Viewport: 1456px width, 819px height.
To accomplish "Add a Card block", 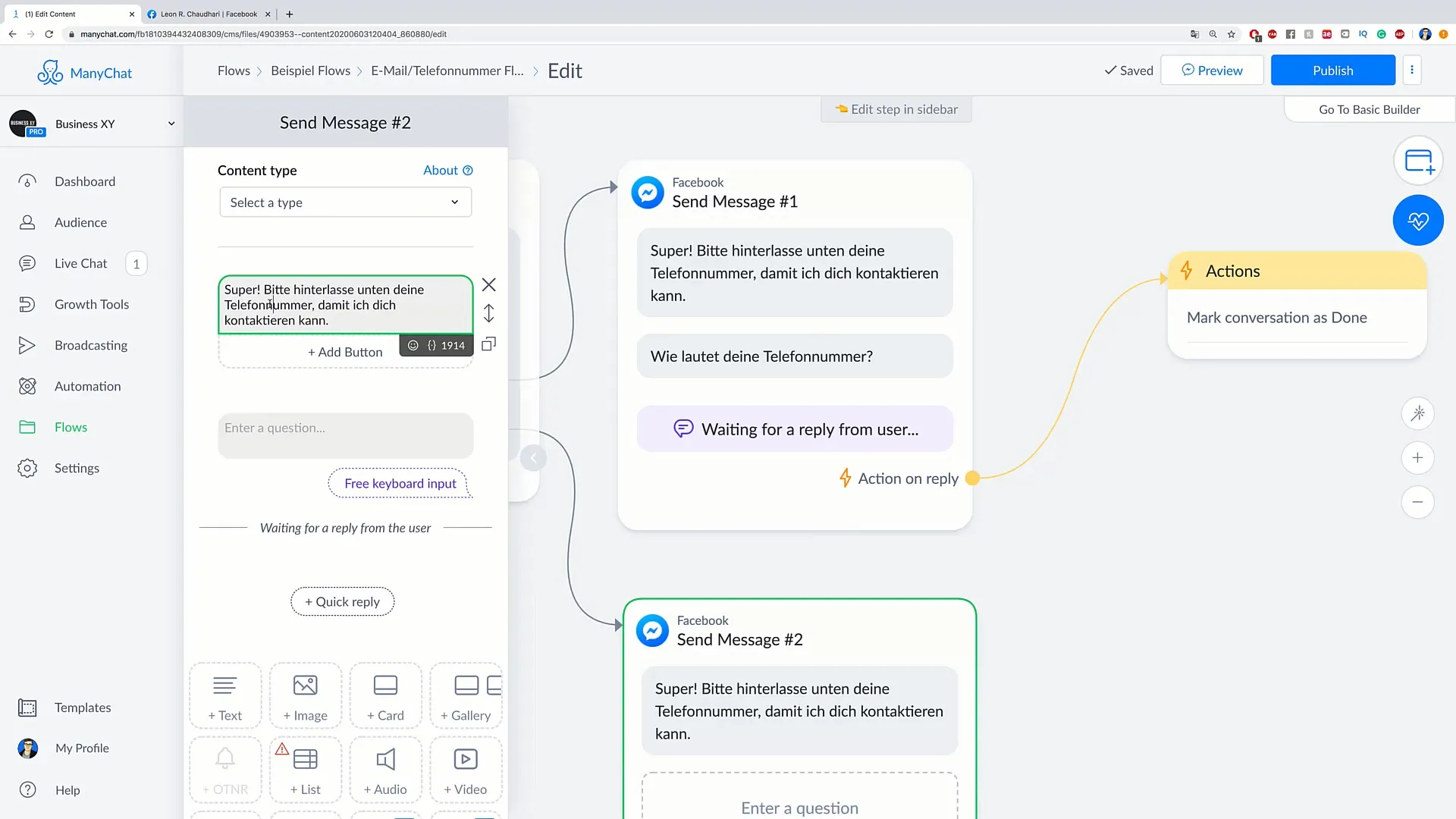I will (385, 696).
